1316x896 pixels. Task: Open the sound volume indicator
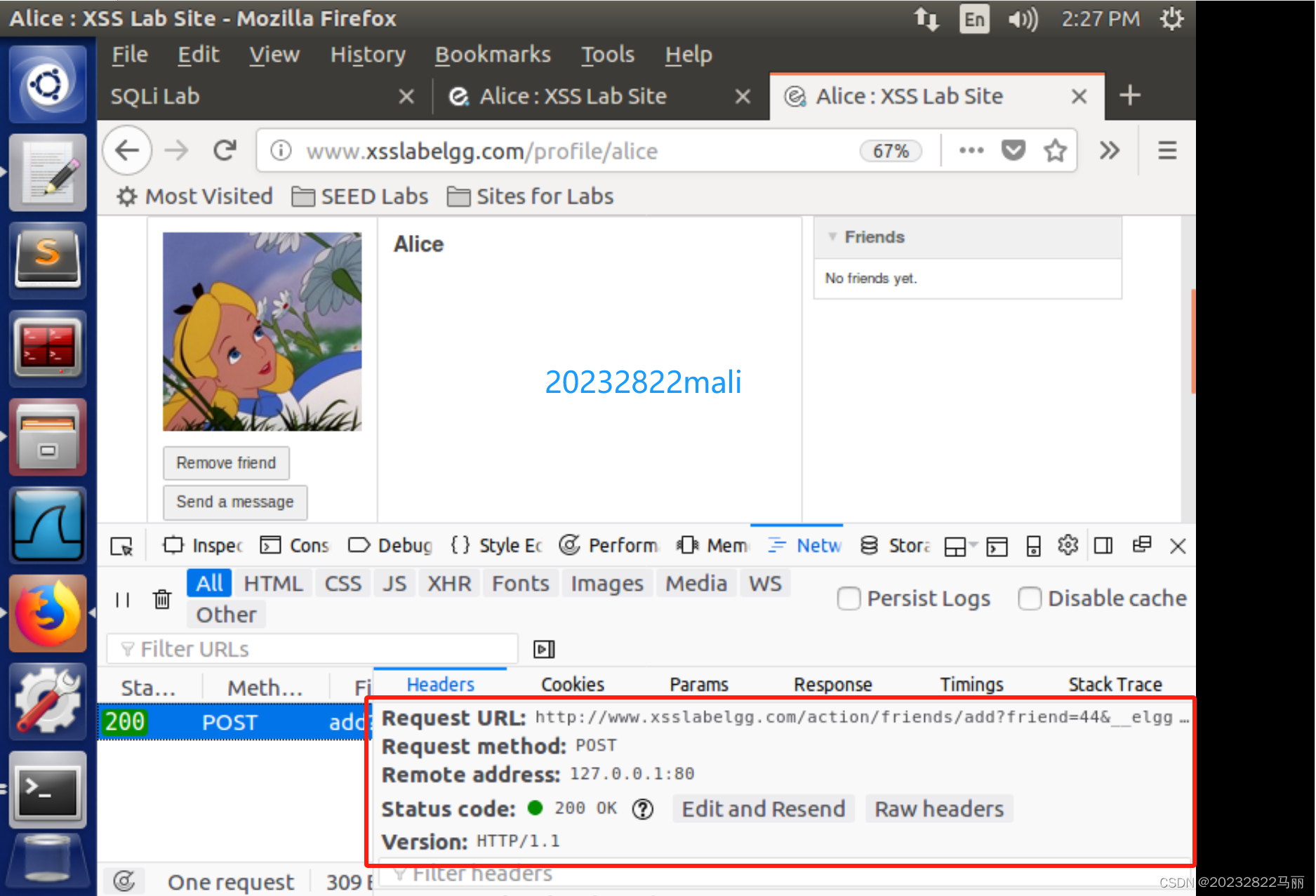[x=1023, y=19]
